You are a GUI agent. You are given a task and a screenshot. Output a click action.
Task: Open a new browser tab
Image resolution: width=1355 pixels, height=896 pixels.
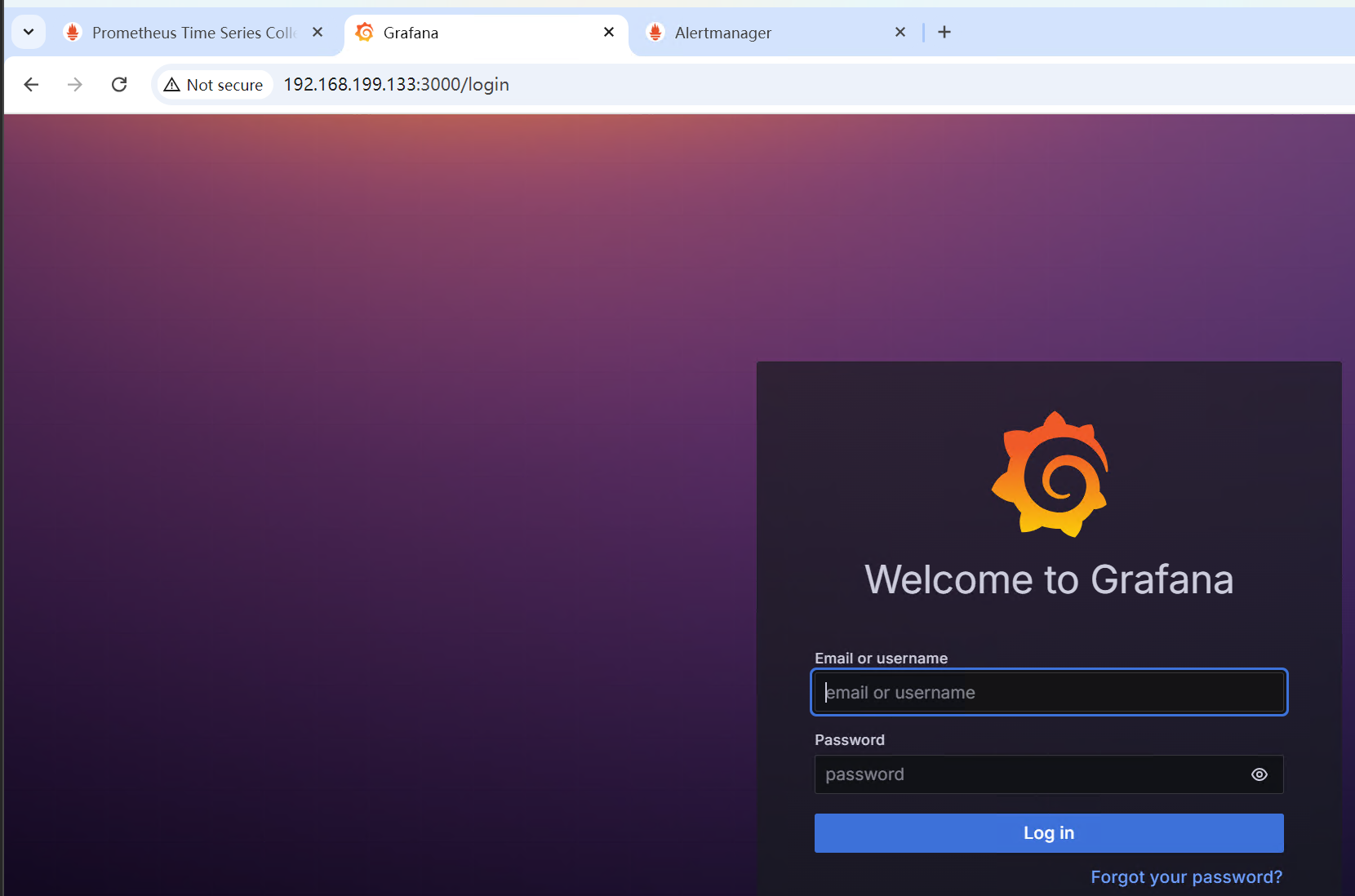[x=944, y=33]
